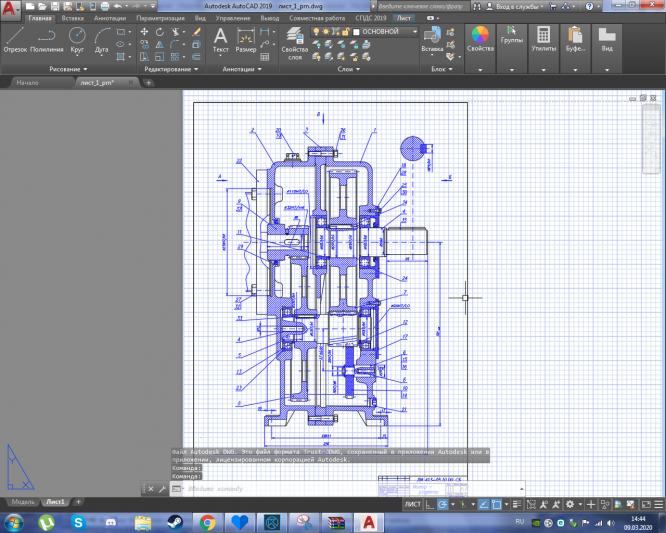Switch to the Аннотации ribbon tab
666x533 pixels.
click(x=109, y=18)
